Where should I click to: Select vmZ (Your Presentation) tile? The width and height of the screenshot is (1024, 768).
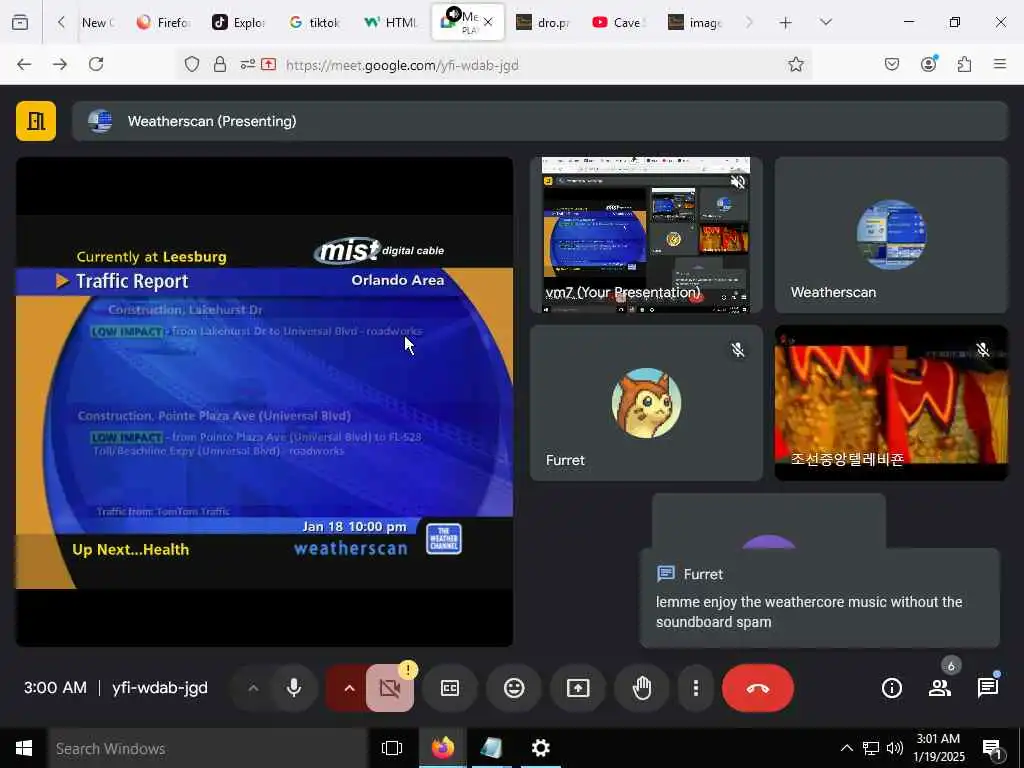[x=646, y=235]
